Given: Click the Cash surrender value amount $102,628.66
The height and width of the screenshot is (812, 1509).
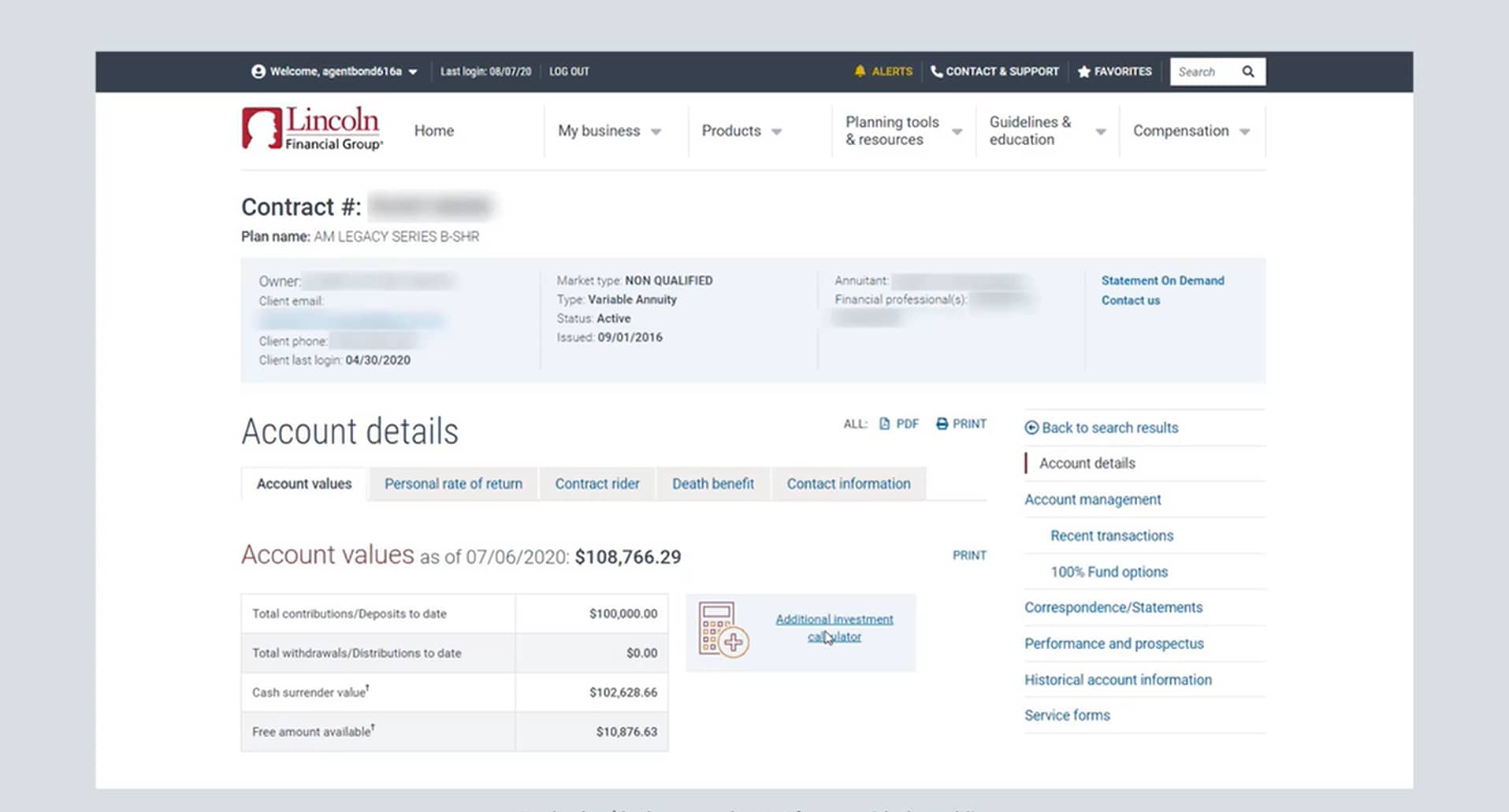Looking at the screenshot, I should [x=623, y=692].
